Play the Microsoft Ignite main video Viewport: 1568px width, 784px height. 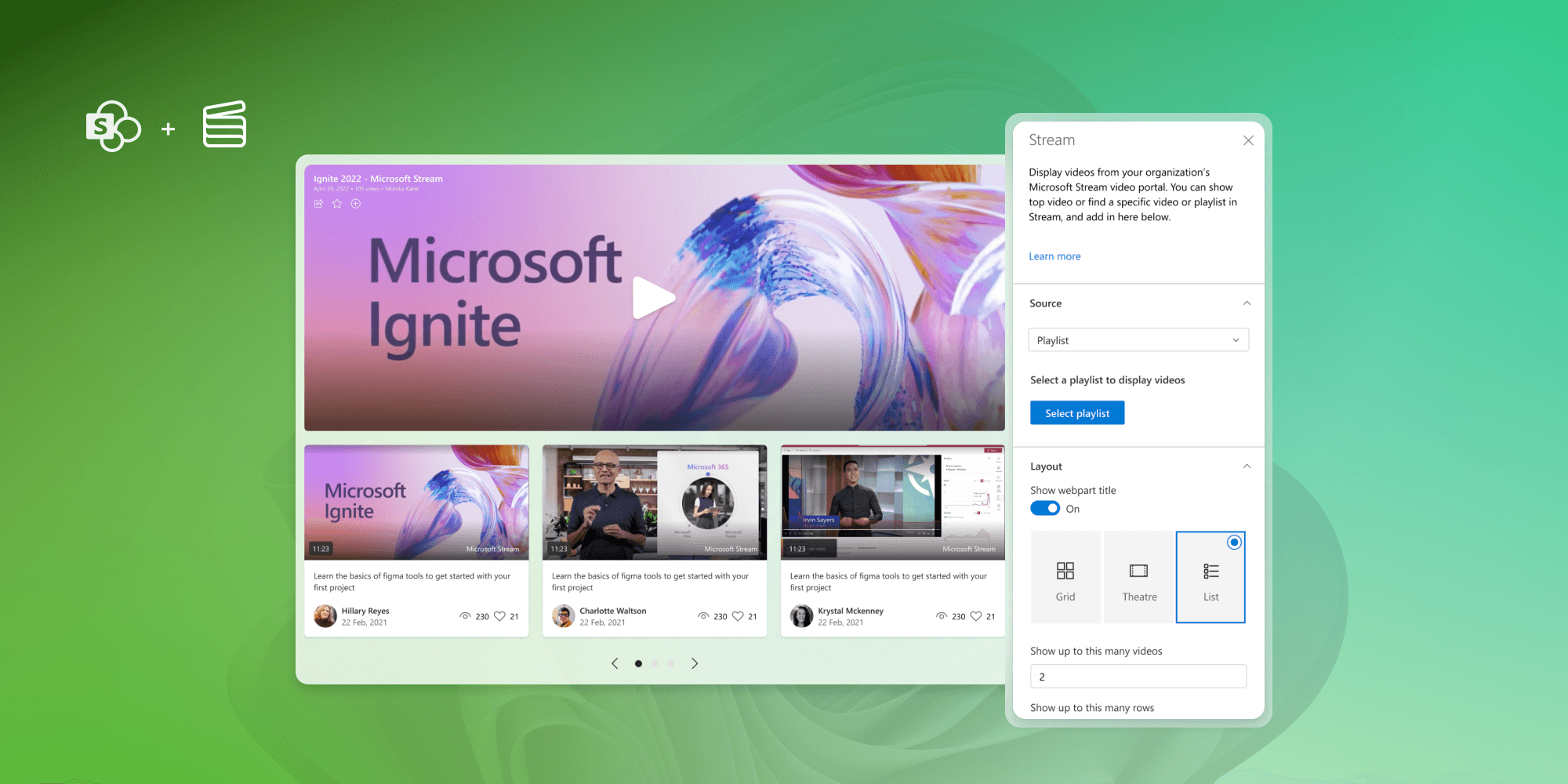pos(653,298)
